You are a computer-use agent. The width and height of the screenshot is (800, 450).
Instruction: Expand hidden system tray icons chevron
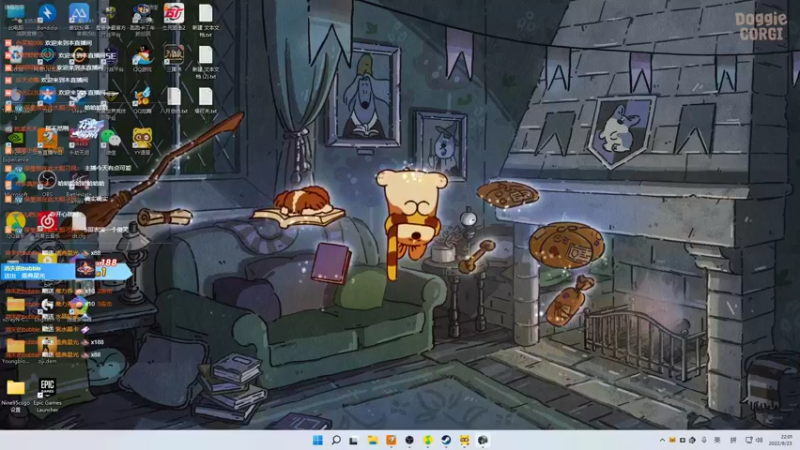pos(662,440)
